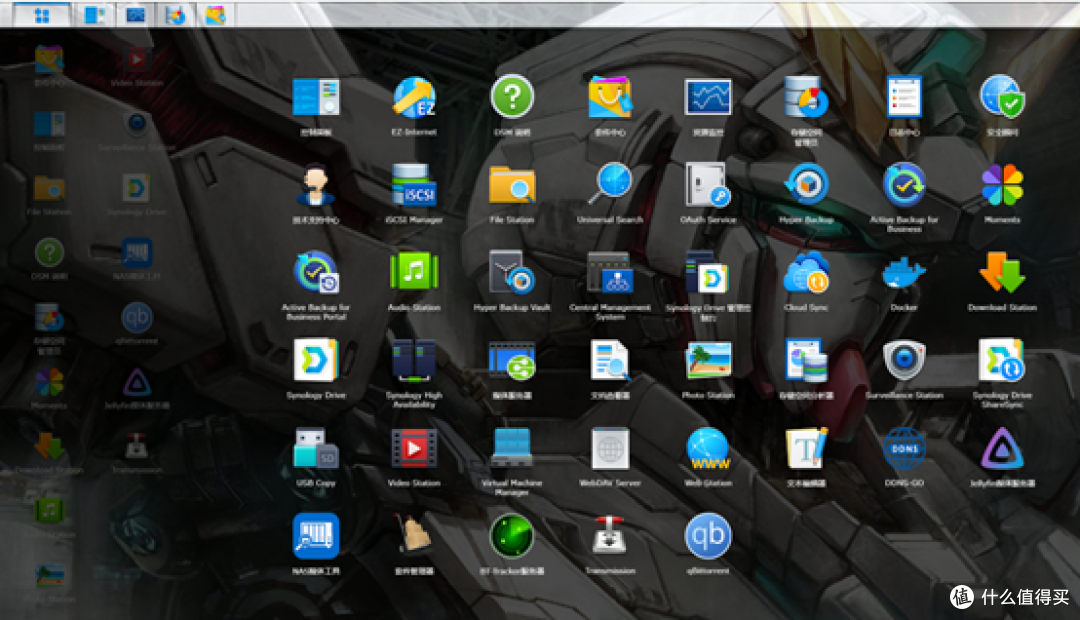Launch BT Tracker green radar icon
Screen dimensions: 1080x620
tap(512, 535)
